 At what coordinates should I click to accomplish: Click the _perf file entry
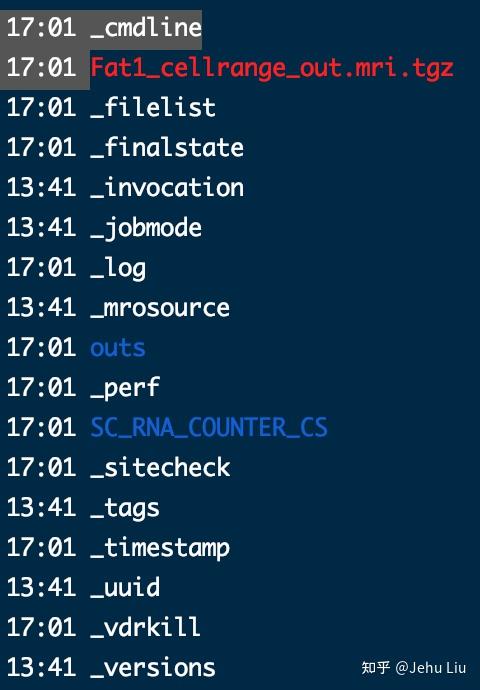[x=125, y=388]
